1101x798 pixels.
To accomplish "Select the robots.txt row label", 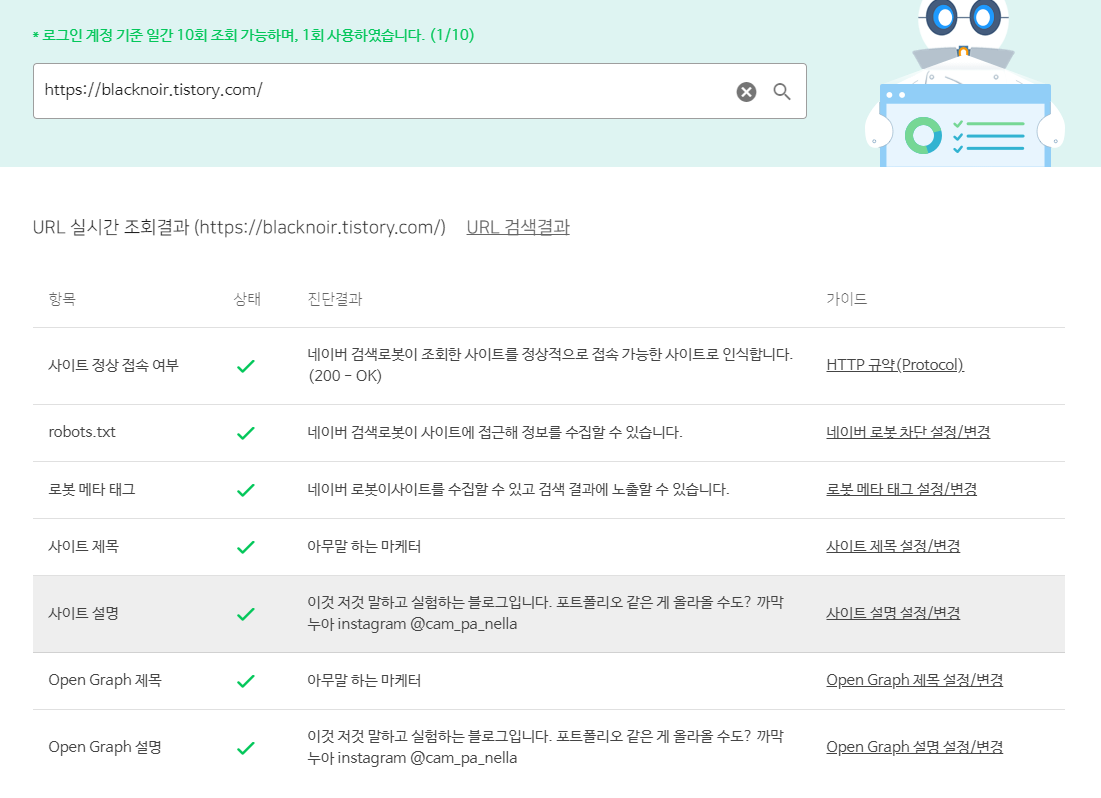I will pyautogui.click(x=82, y=432).
